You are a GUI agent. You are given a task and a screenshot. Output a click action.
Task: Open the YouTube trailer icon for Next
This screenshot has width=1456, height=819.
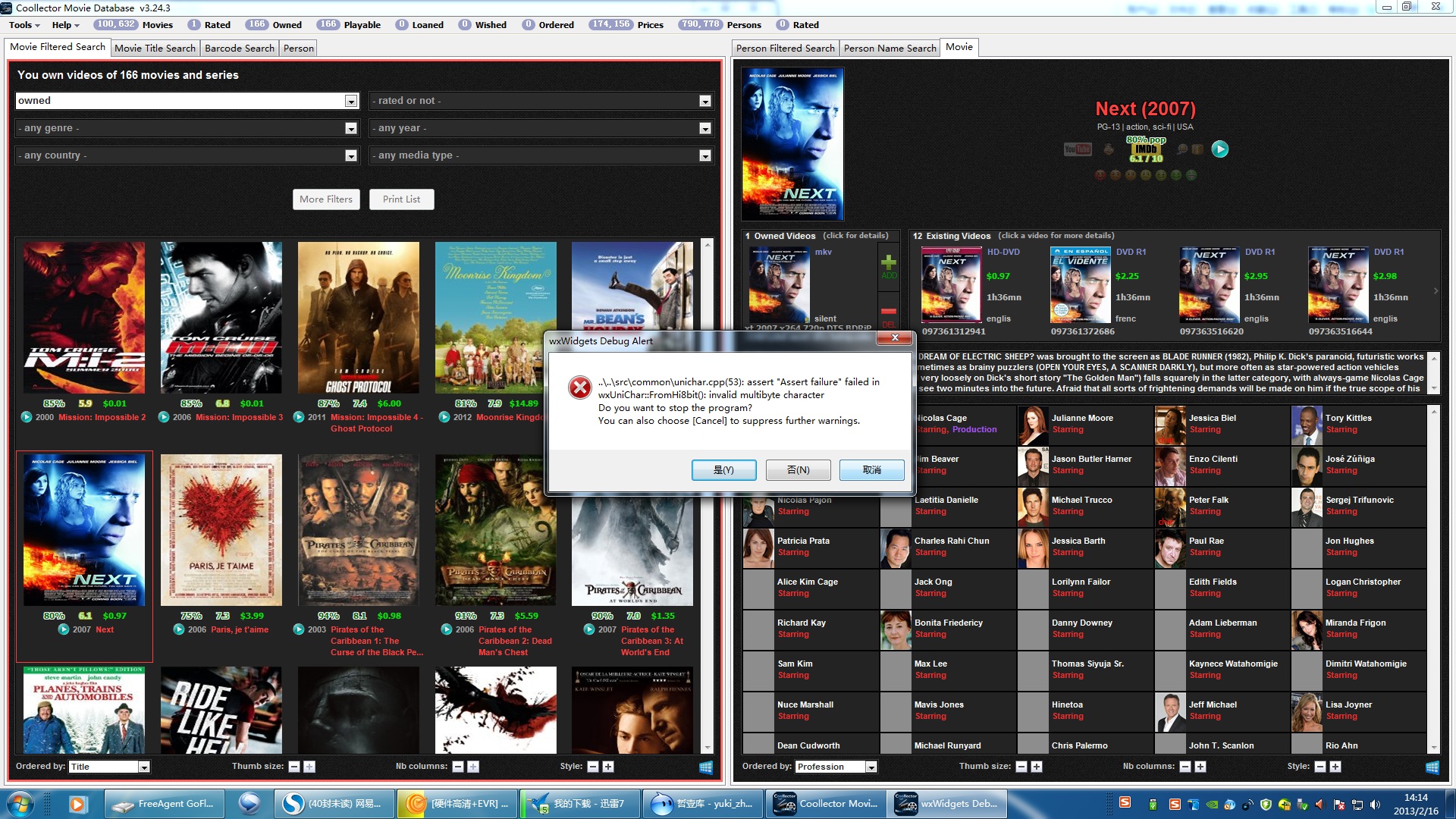point(1077,149)
